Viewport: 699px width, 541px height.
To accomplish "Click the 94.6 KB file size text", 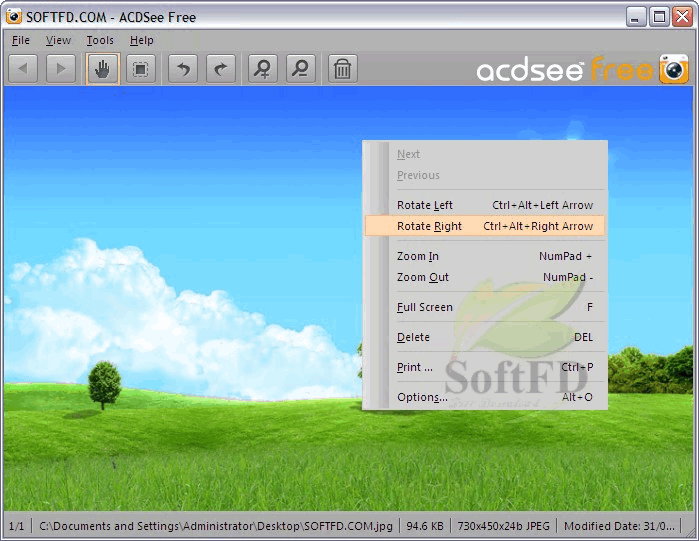I will (425, 526).
